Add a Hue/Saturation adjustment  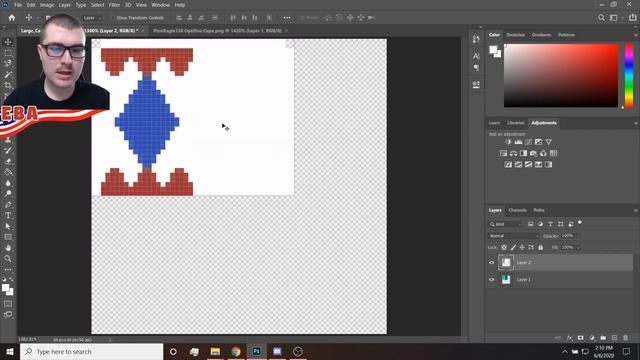tap(503, 153)
